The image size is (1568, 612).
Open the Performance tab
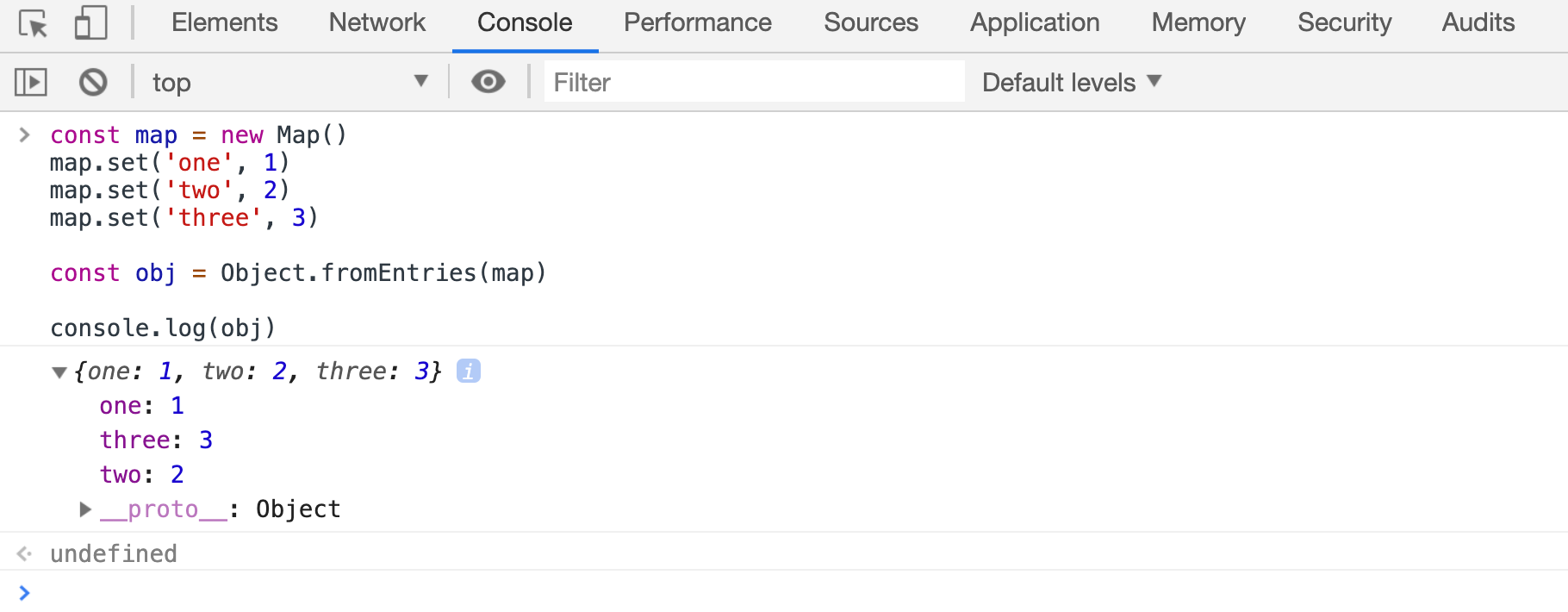click(698, 22)
